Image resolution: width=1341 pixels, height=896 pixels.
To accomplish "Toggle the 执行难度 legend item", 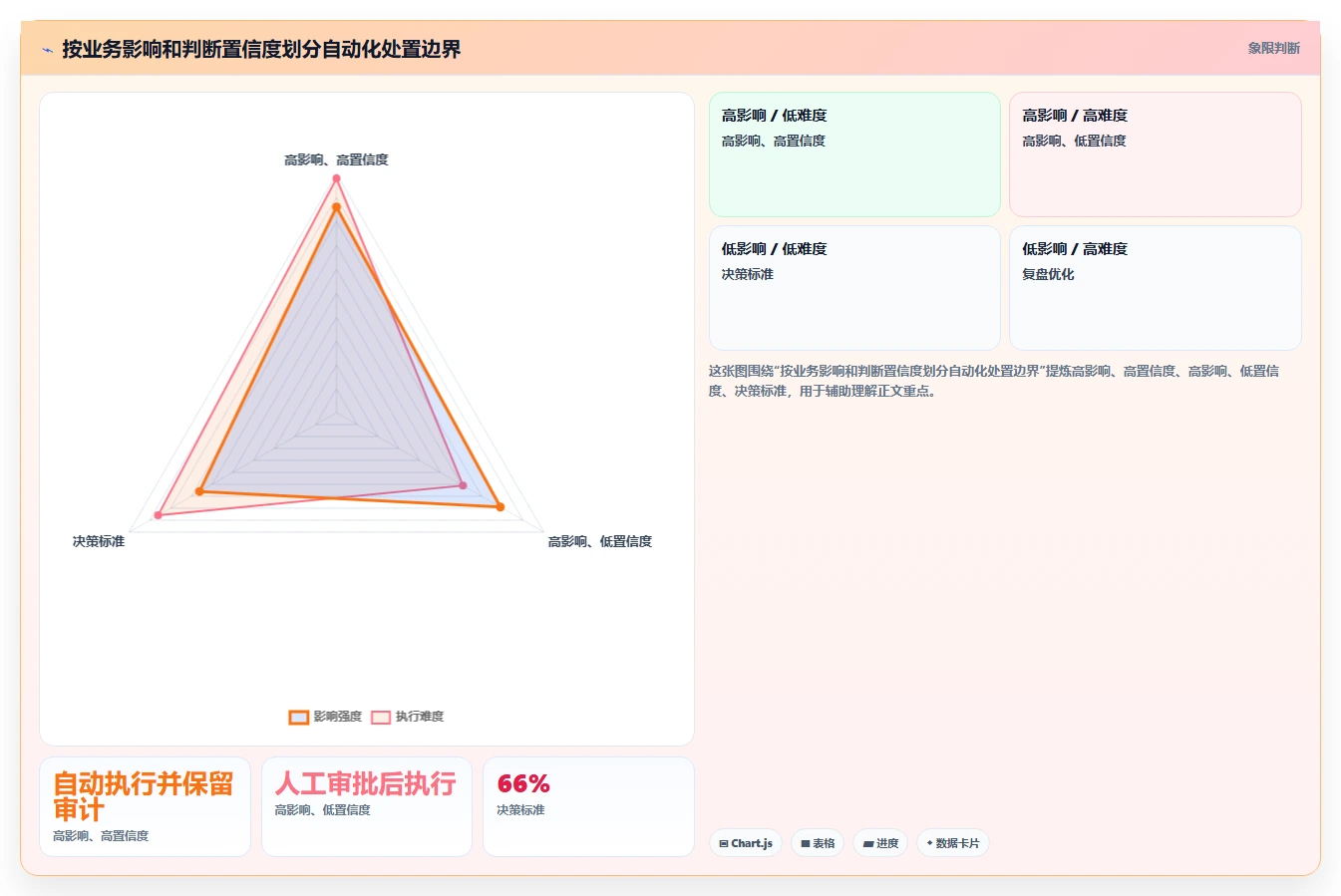I will 407,717.
